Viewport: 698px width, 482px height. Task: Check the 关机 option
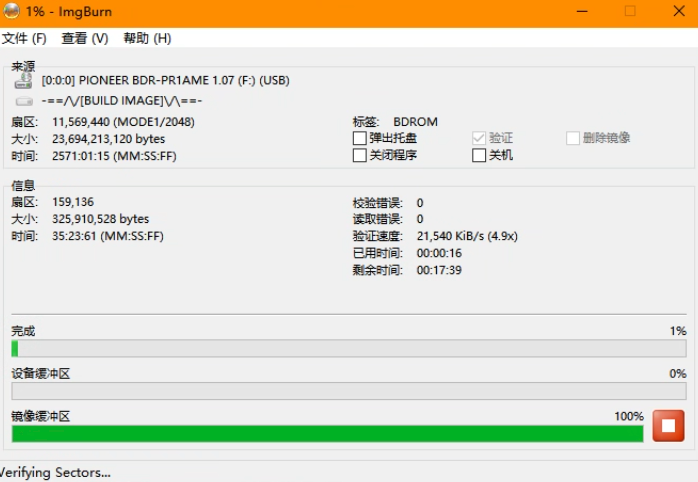click(479, 156)
